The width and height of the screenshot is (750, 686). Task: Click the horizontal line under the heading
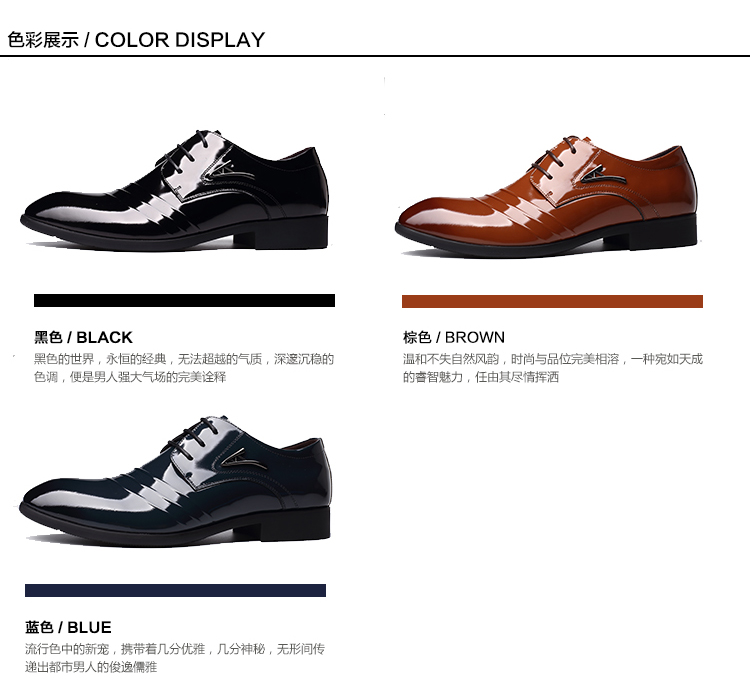click(x=375, y=56)
